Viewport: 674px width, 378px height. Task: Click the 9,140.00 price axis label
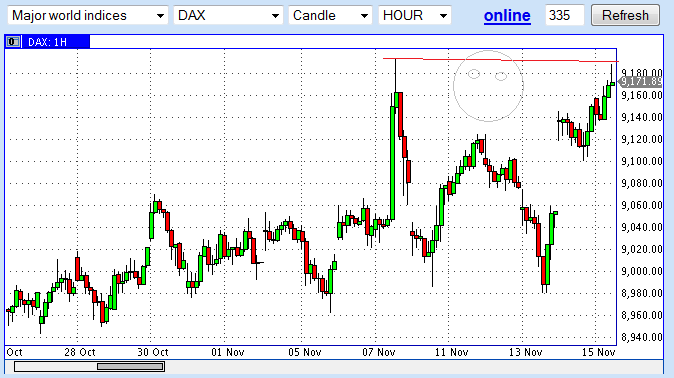(641, 117)
